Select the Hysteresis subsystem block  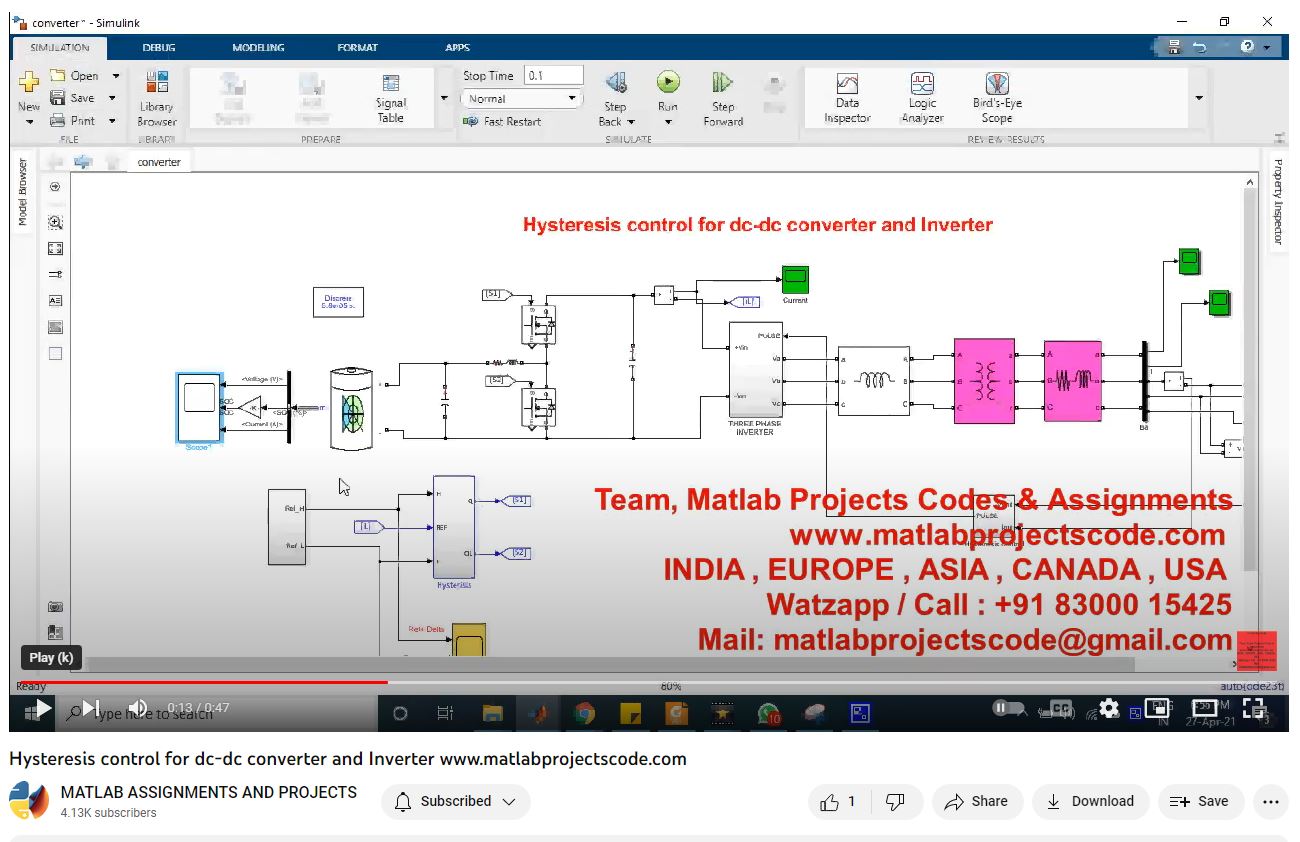coord(454,527)
